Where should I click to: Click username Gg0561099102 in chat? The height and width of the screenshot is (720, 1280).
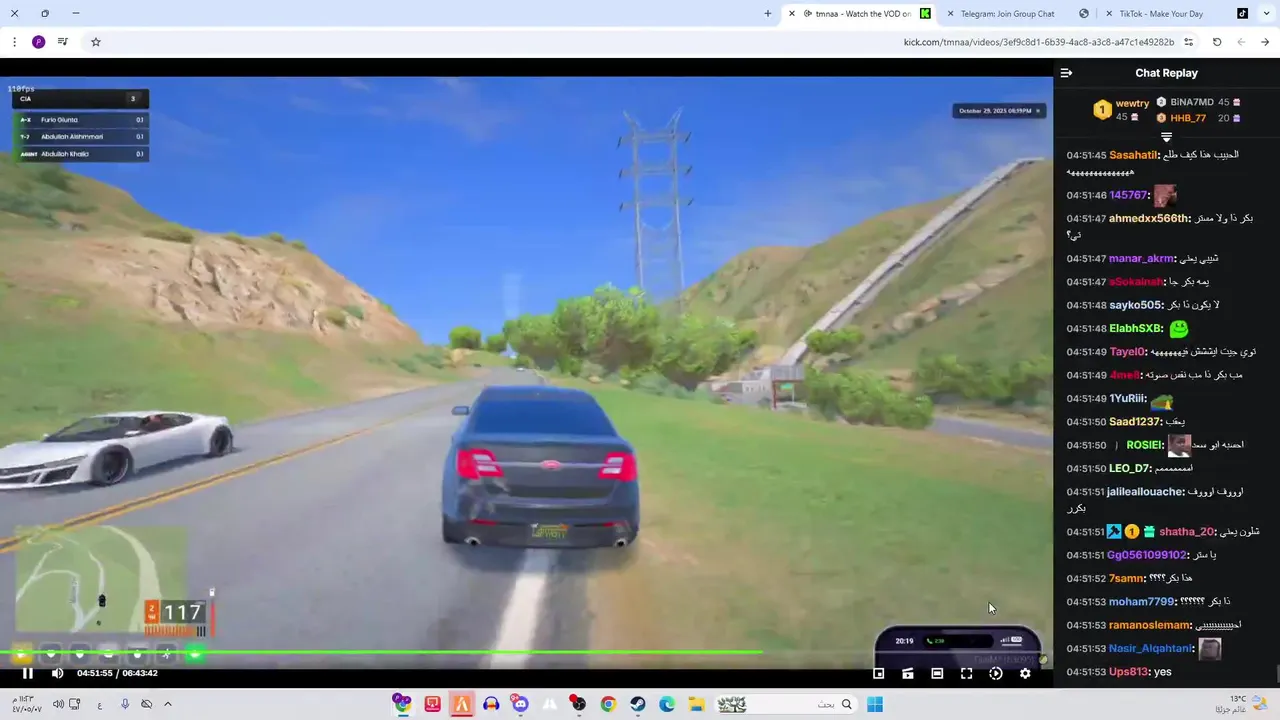click(1146, 555)
